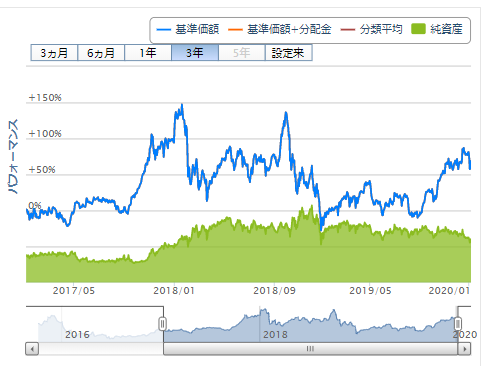Click the scrollbar right arrow
The width and height of the screenshot is (485, 366).
click(x=464, y=349)
